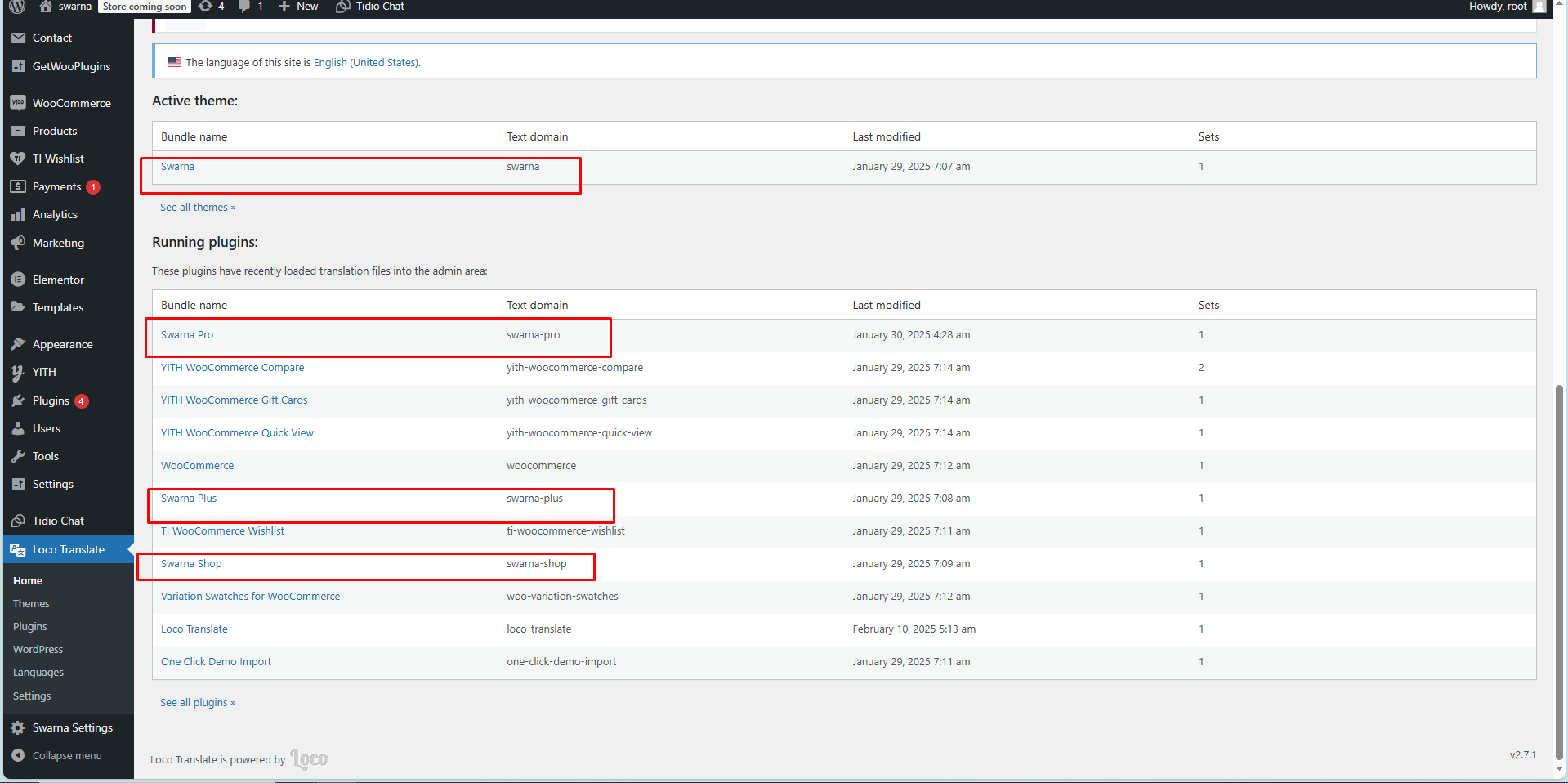Open the English (United States) link
Viewport: 1568px width, 783px height.
pos(366,62)
